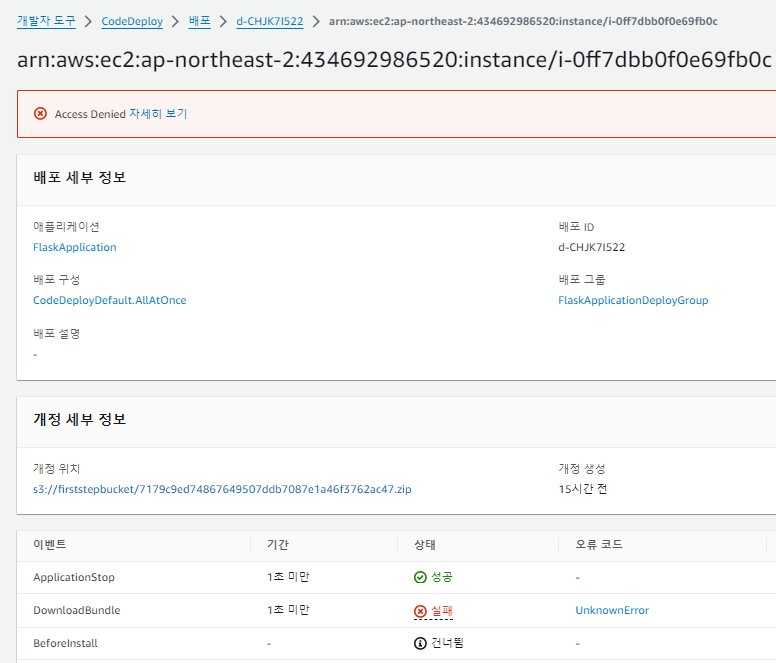Open the s3://firststepbucket revision zip link
This screenshot has width=776, height=663.
(222, 489)
